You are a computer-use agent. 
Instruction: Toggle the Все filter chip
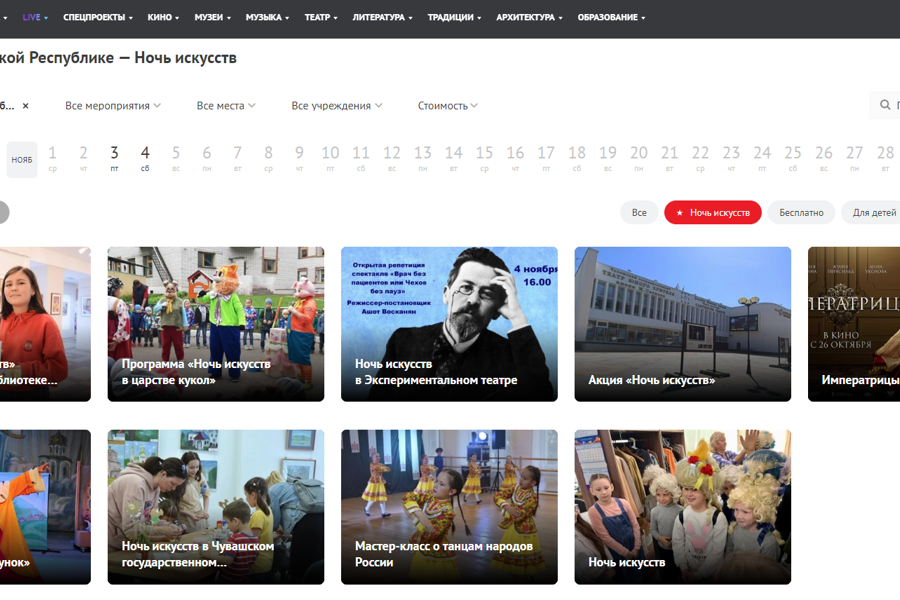point(639,212)
